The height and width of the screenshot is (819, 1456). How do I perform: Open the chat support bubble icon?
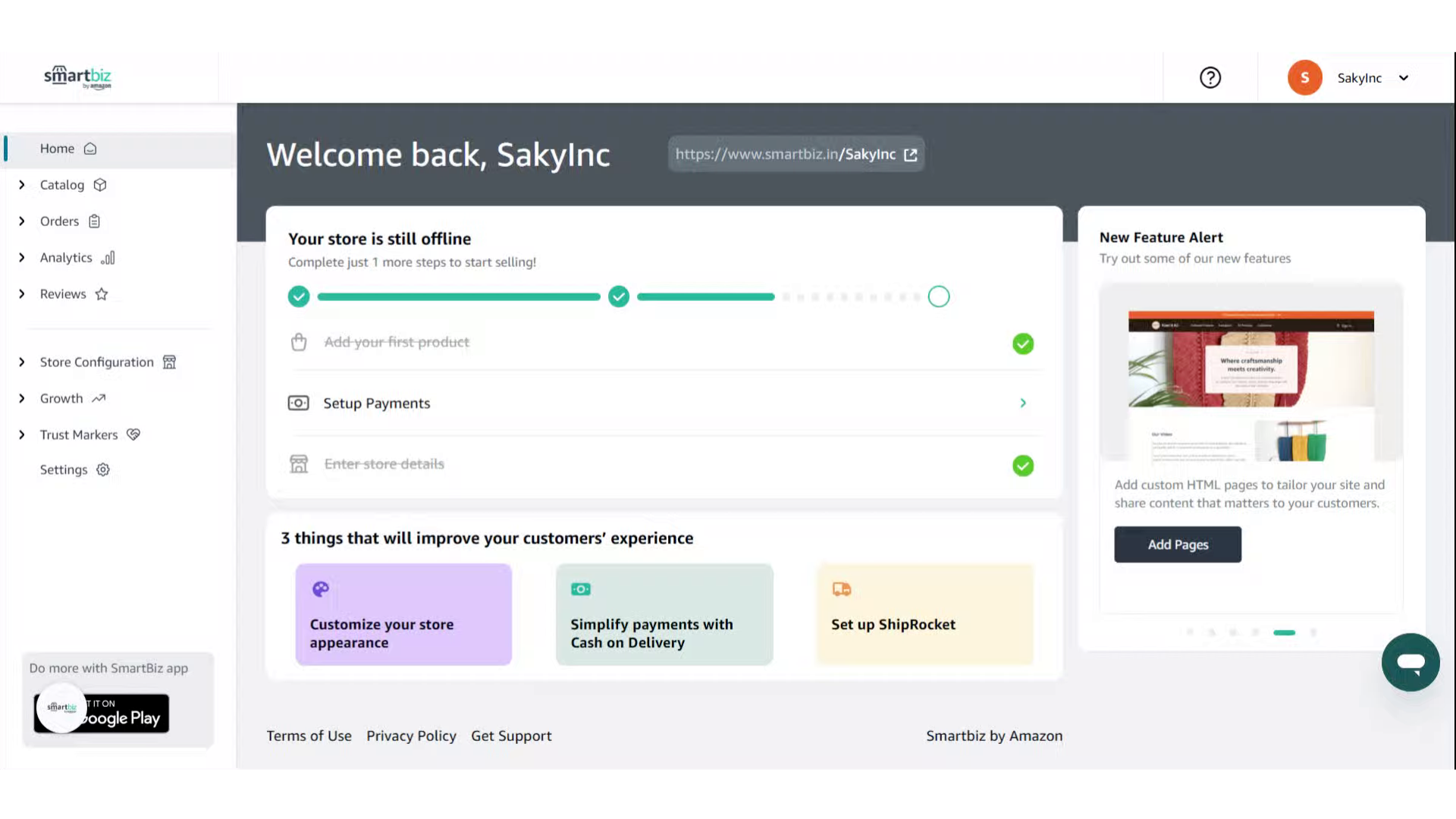[1410, 663]
